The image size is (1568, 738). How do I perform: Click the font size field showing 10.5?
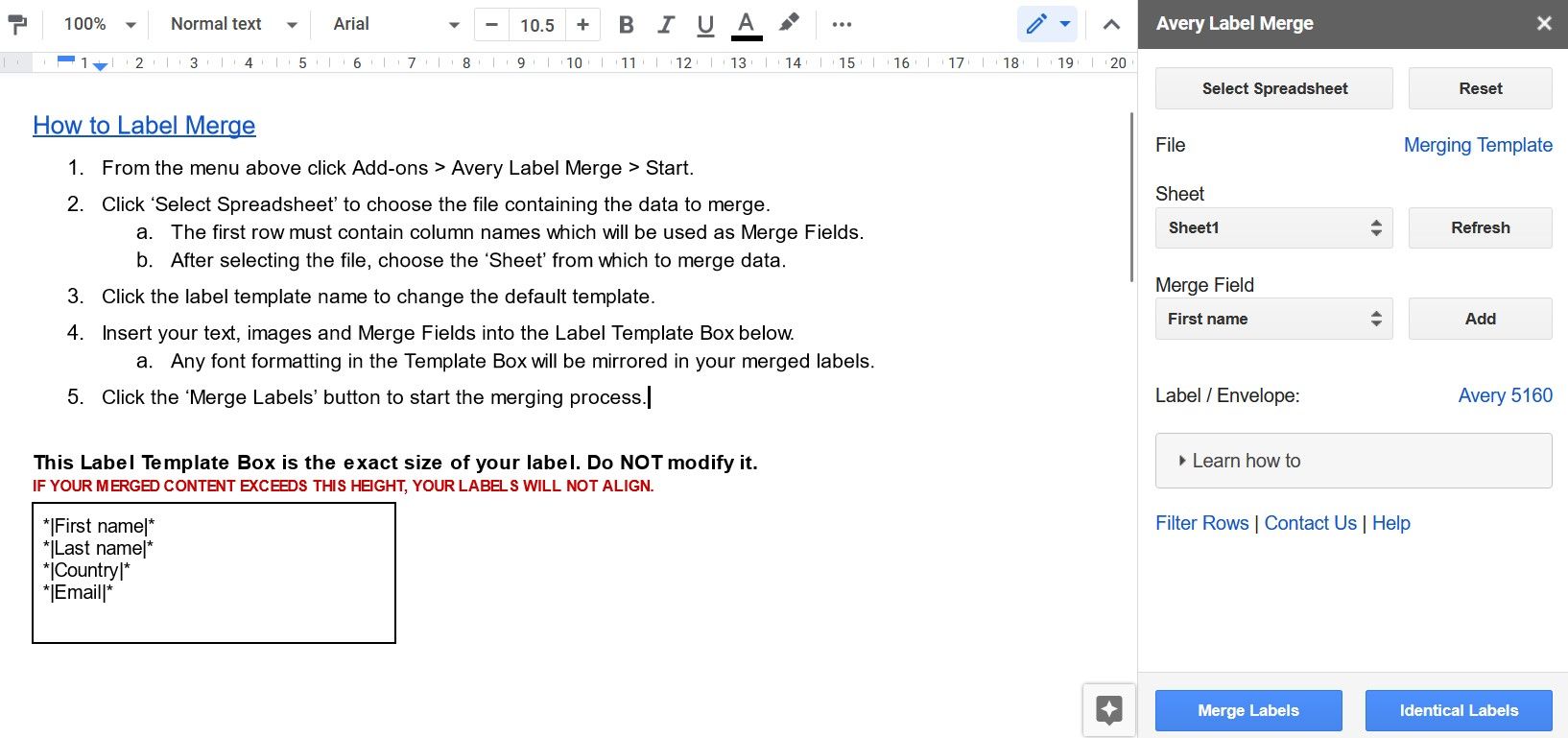[x=537, y=25]
